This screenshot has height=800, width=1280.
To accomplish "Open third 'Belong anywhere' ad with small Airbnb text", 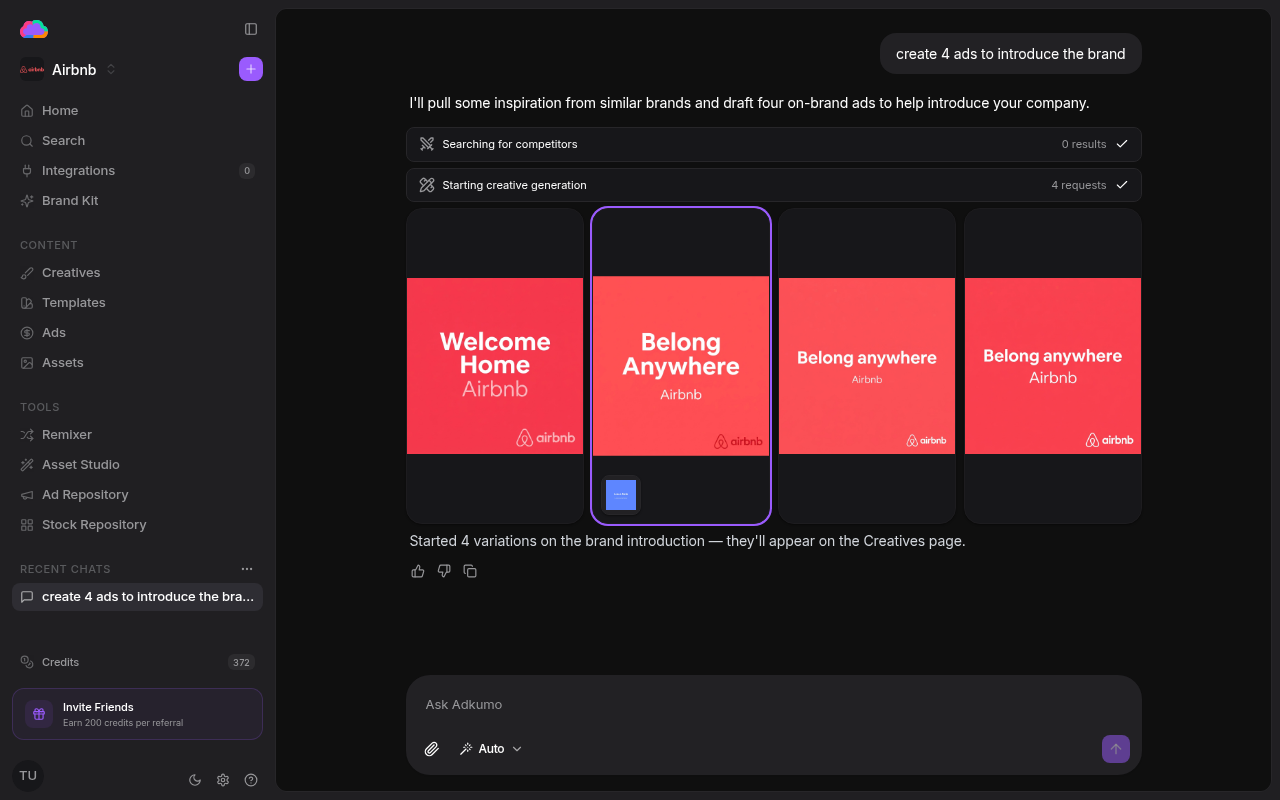I will point(867,366).
